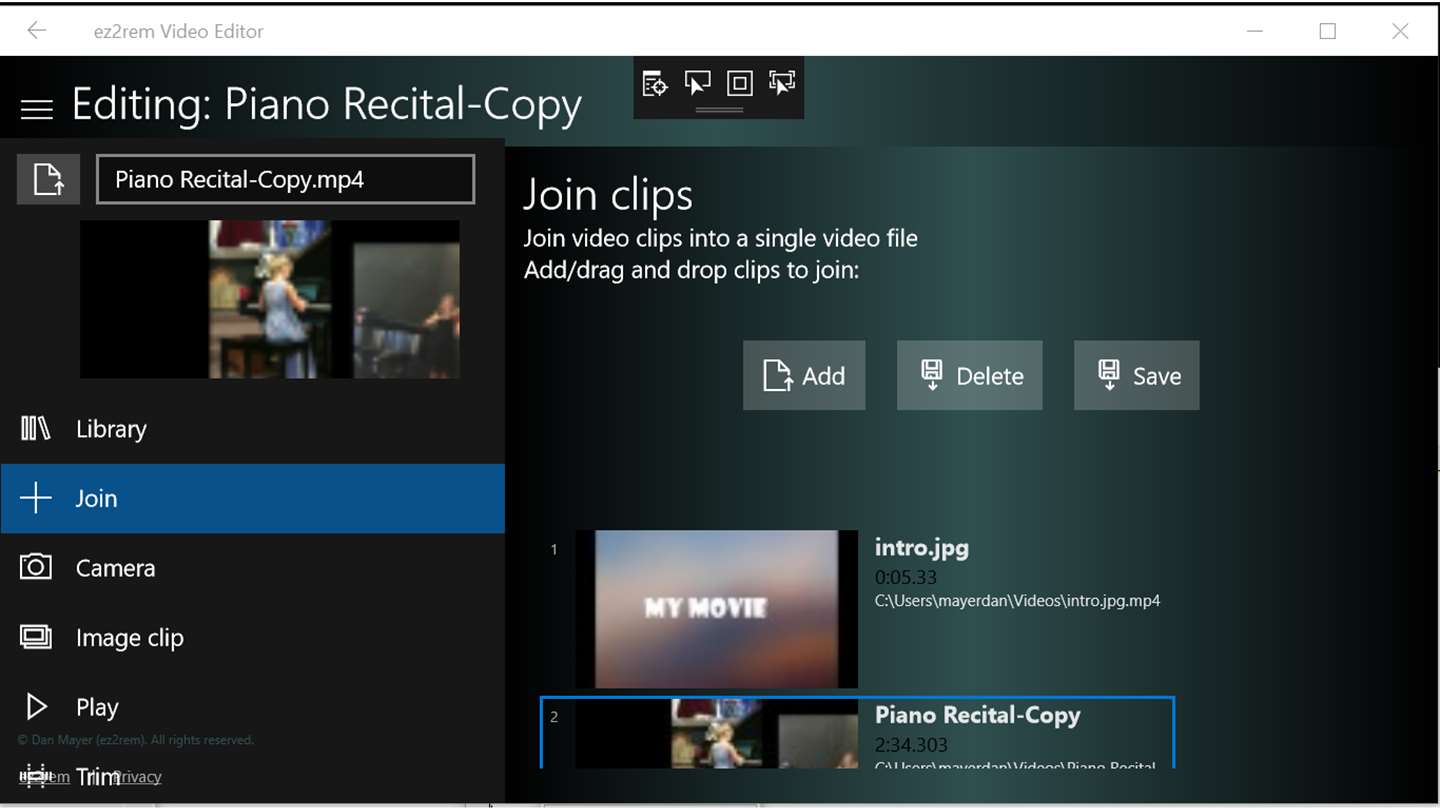Open the Library section
Screen dimensions: 1440x810
pos(253,429)
